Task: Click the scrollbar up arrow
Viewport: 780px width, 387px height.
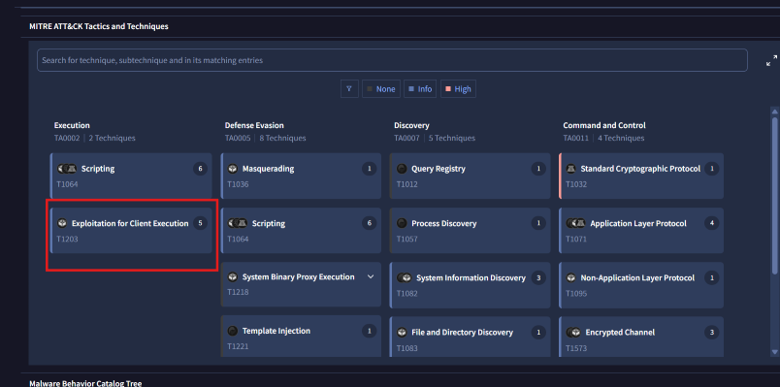Action: coord(774,111)
